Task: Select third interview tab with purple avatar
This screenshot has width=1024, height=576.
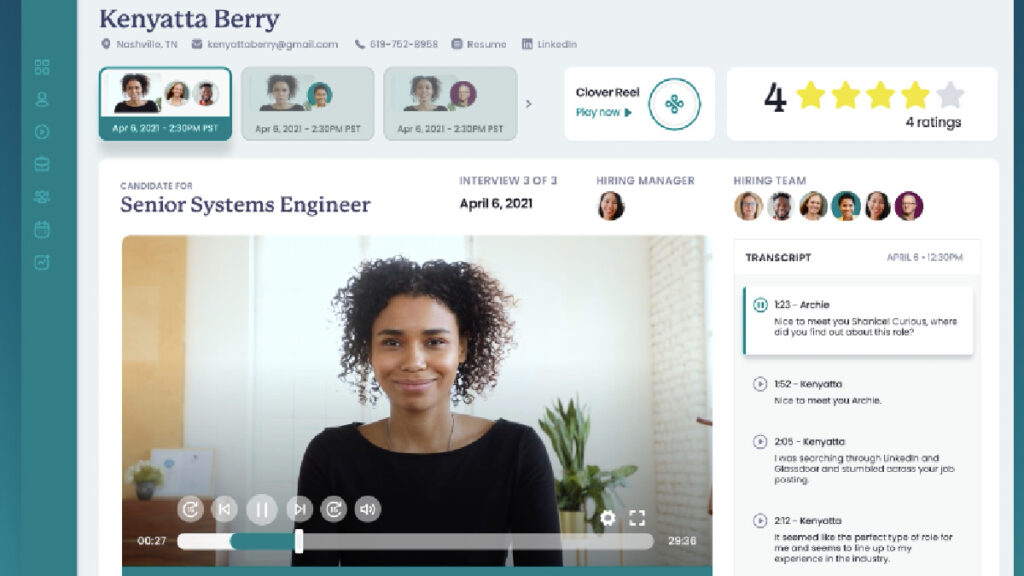Action: [x=450, y=104]
